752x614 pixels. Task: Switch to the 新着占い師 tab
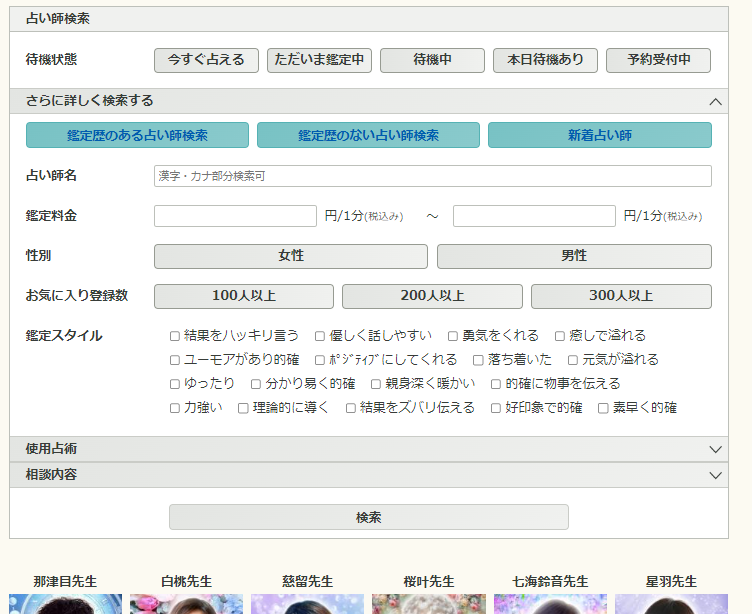click(599, 135)
